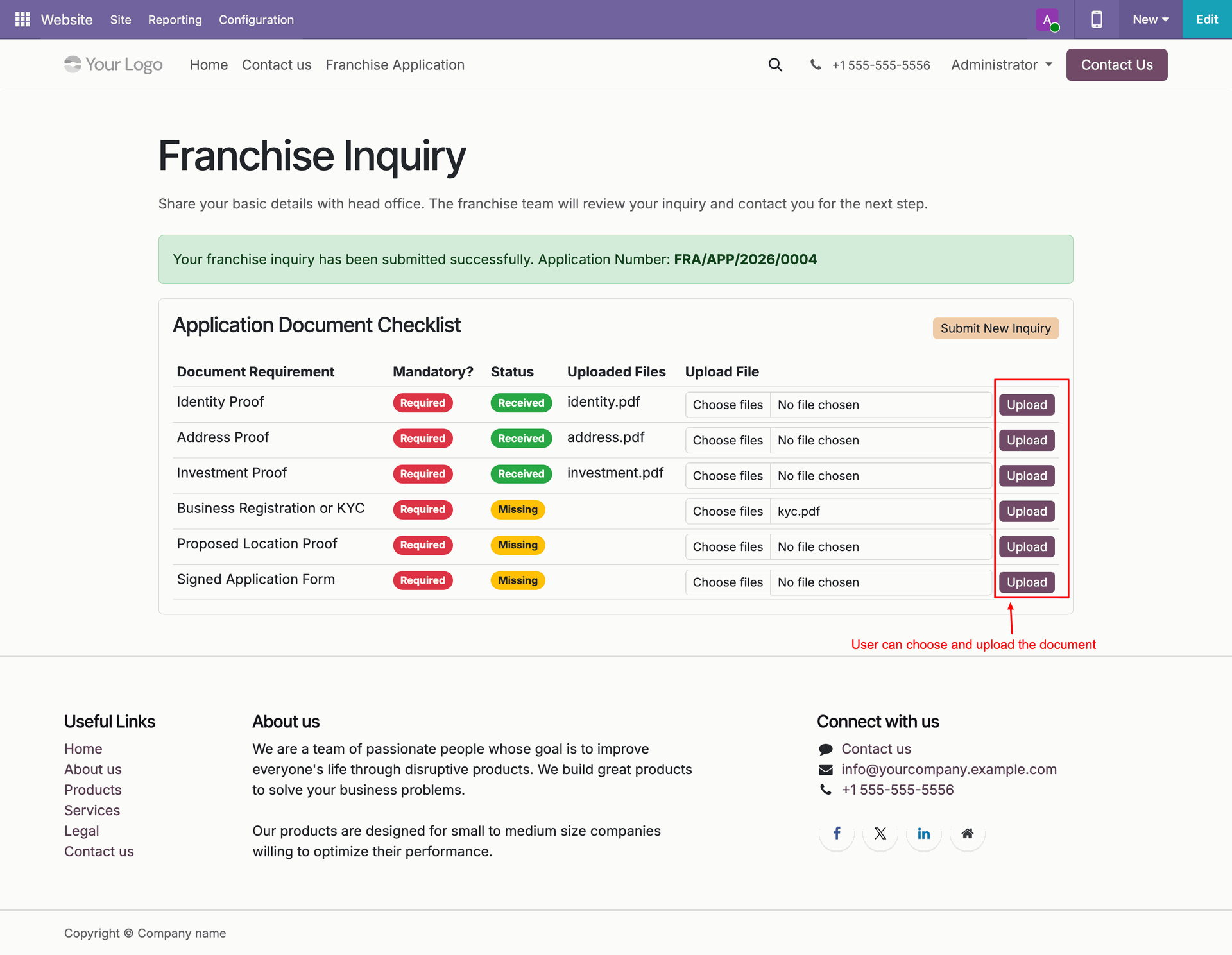Click the Edit button
The width and height of the screenshot is (1232, 955).
[x=1207, y=20]
